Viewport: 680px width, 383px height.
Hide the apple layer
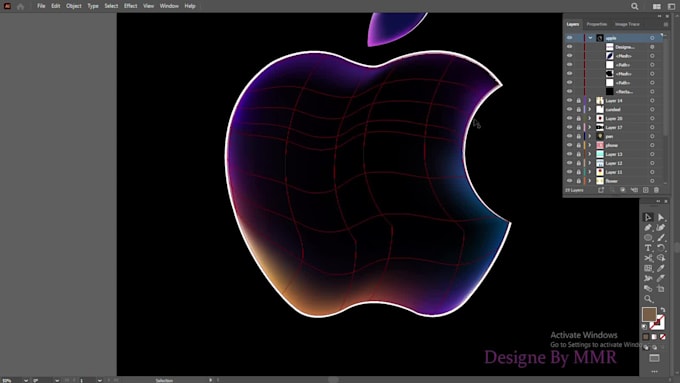coord(569,38)
